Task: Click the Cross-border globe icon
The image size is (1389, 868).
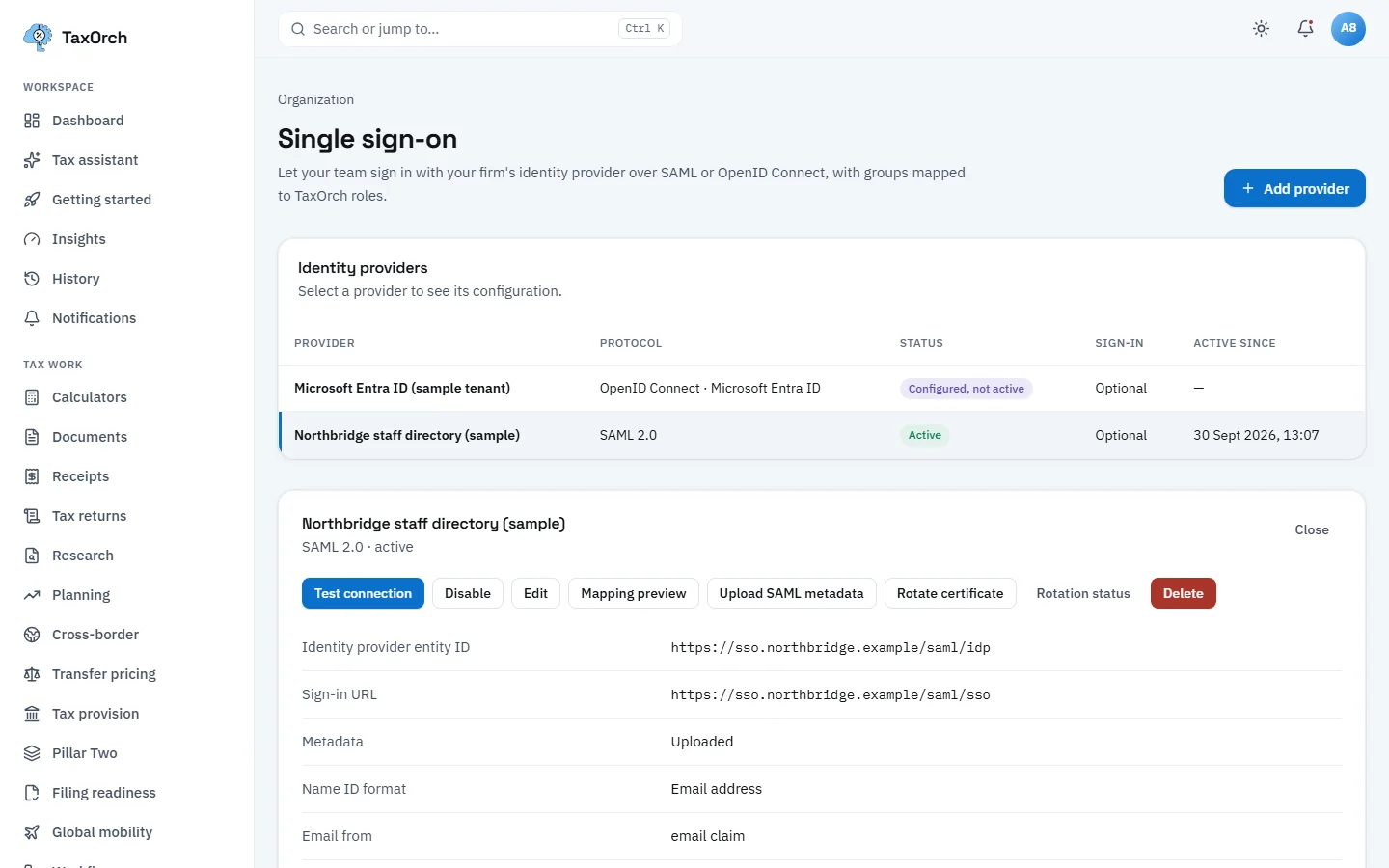Action: coord(32,635)
